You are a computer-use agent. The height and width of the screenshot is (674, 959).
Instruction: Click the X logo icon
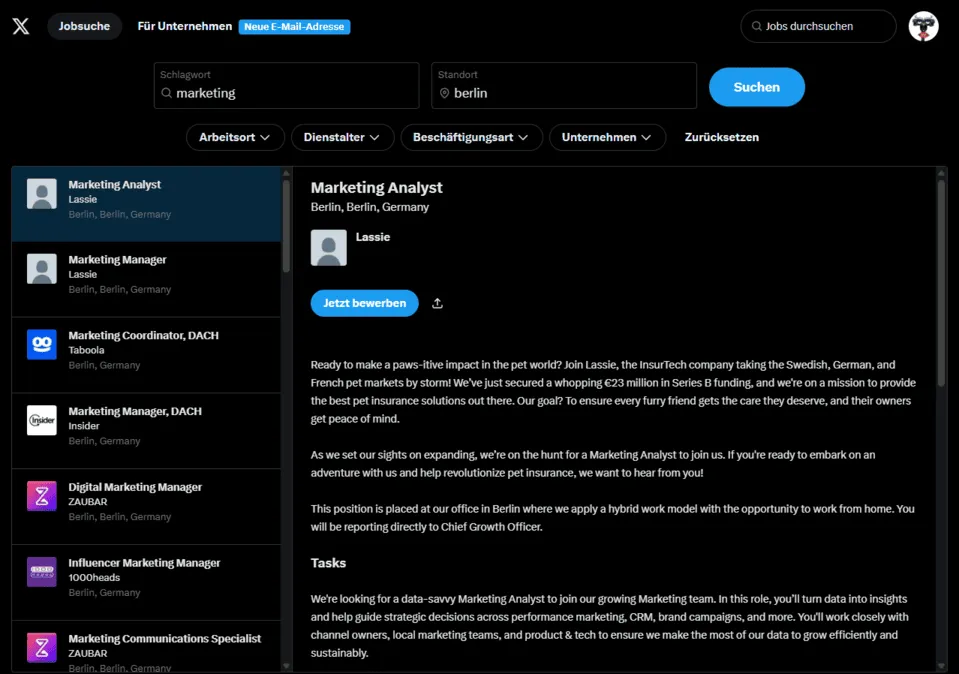point(21,26)
